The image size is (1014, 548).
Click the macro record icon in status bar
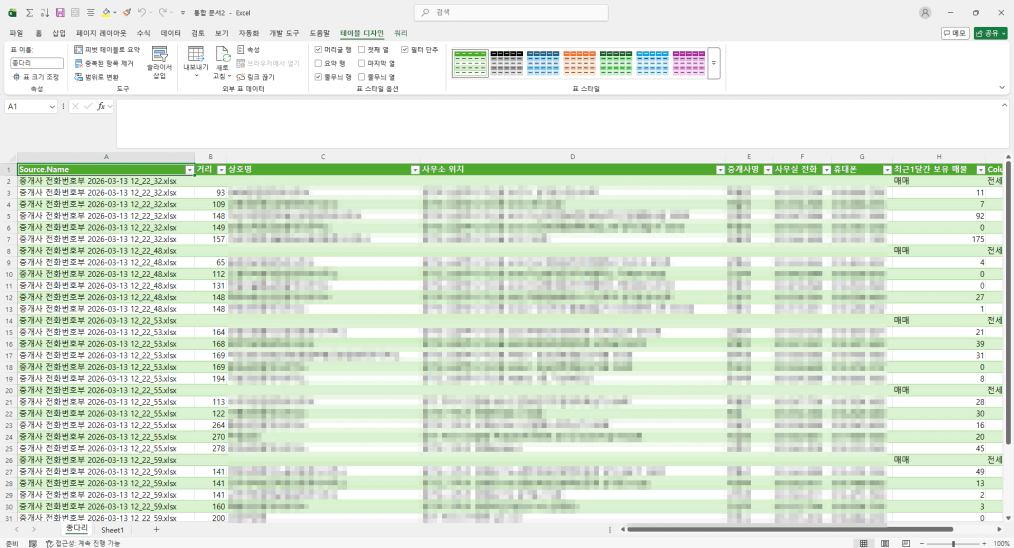click(33, 543)
